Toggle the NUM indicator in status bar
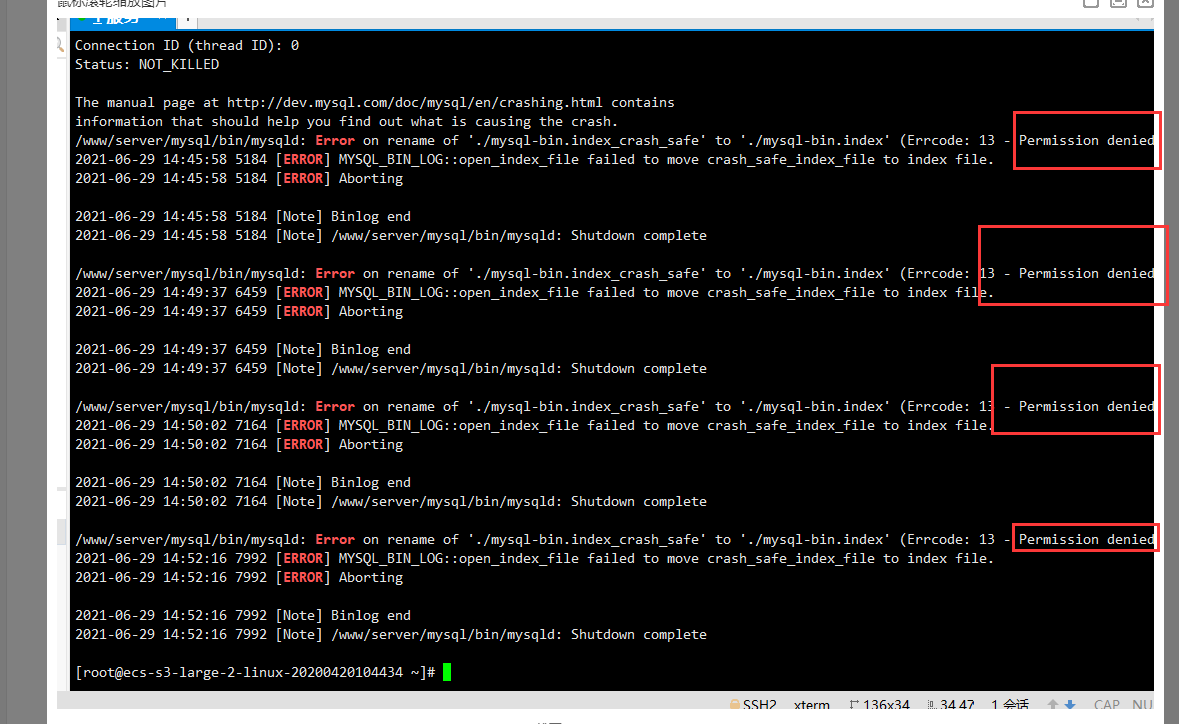This screenshot has height=724, width=1179. [x=1143, y=705]
